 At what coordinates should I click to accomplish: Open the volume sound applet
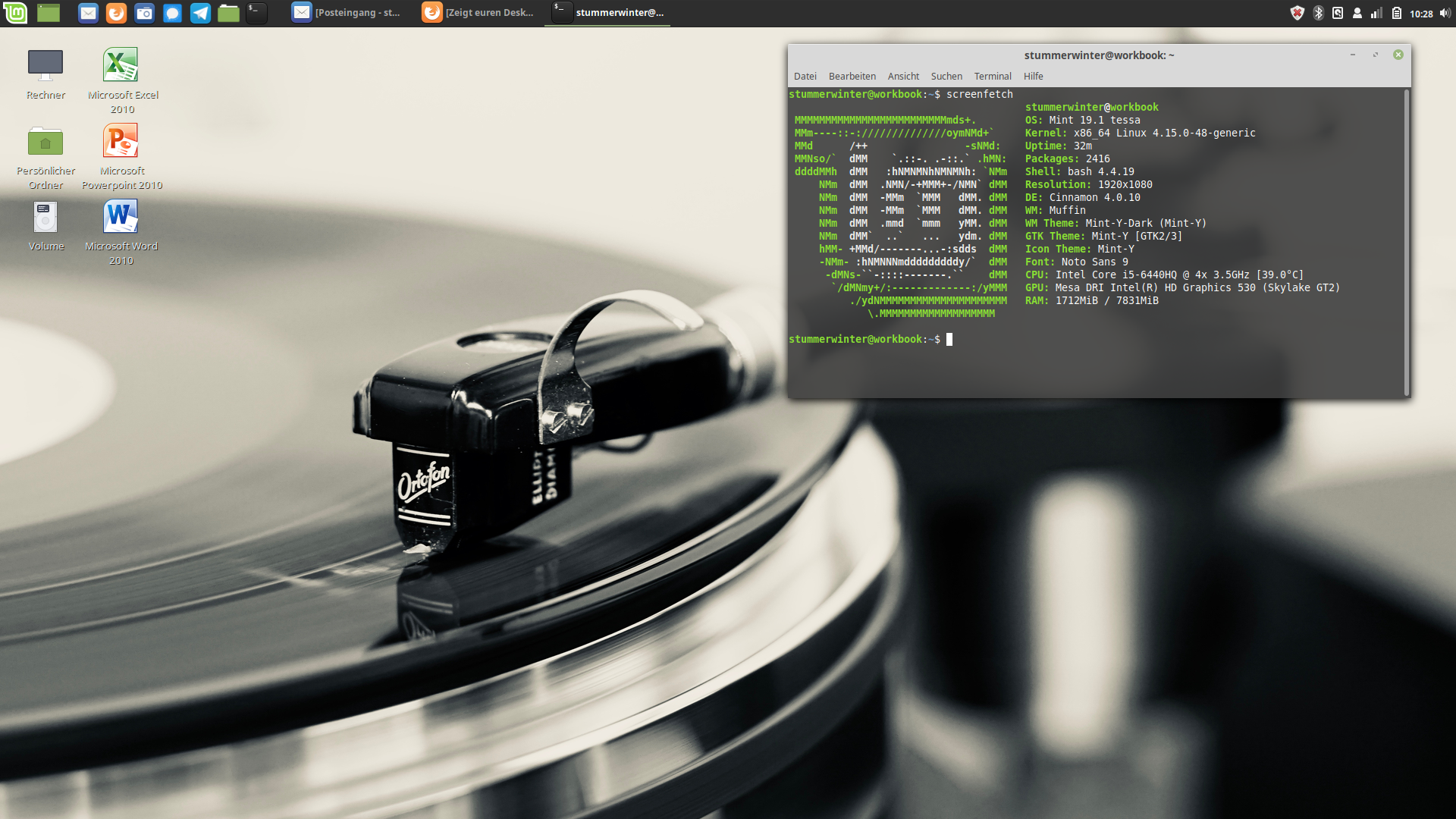pos(1445,13)
